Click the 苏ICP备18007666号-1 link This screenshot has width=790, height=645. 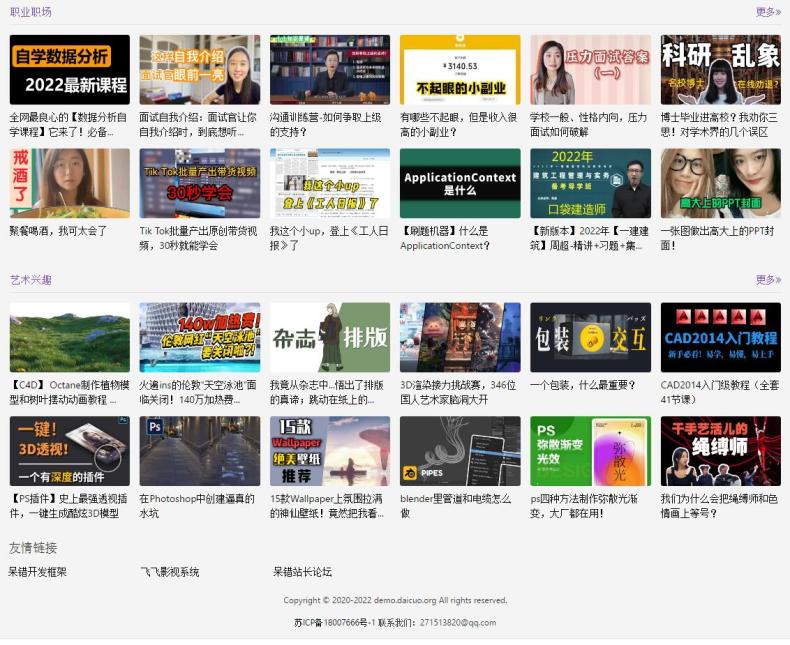pyautogui.click(x=334, y=622)
